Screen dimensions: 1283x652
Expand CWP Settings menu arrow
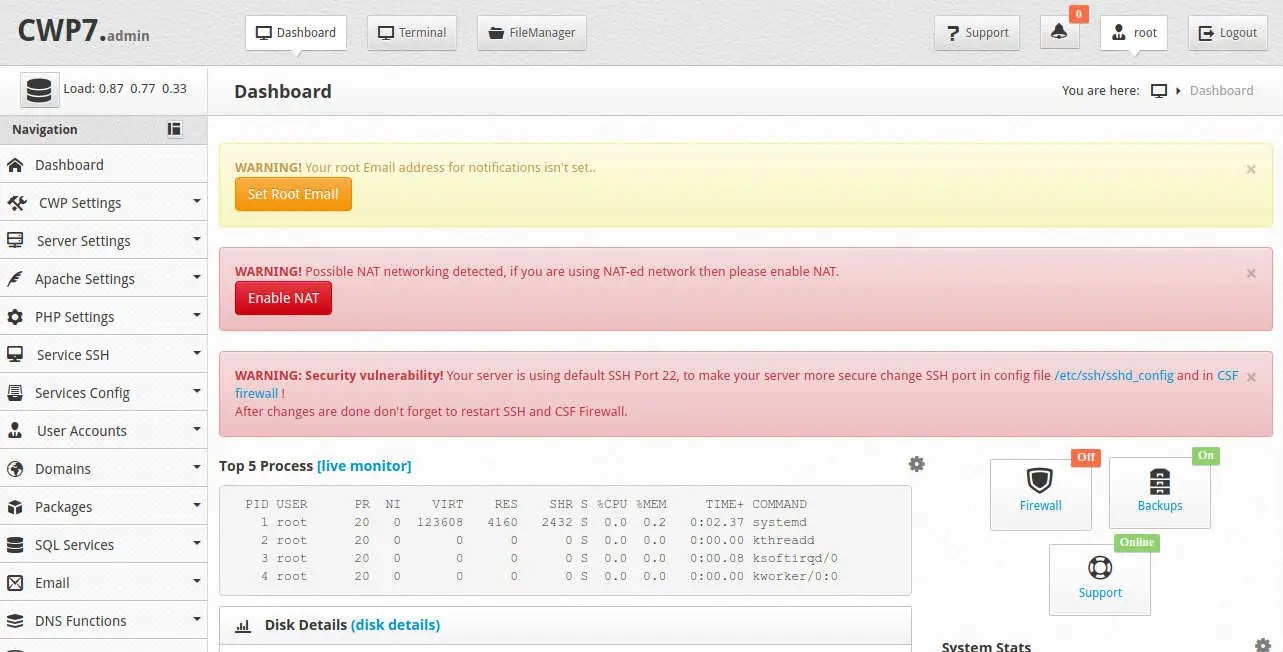point(197,201)
